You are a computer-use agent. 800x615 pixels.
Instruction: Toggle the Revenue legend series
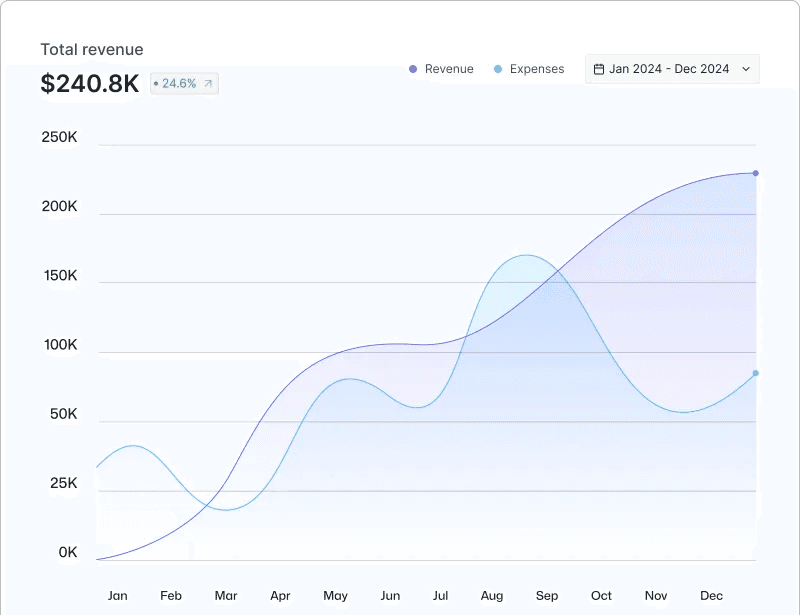(441, 69)
